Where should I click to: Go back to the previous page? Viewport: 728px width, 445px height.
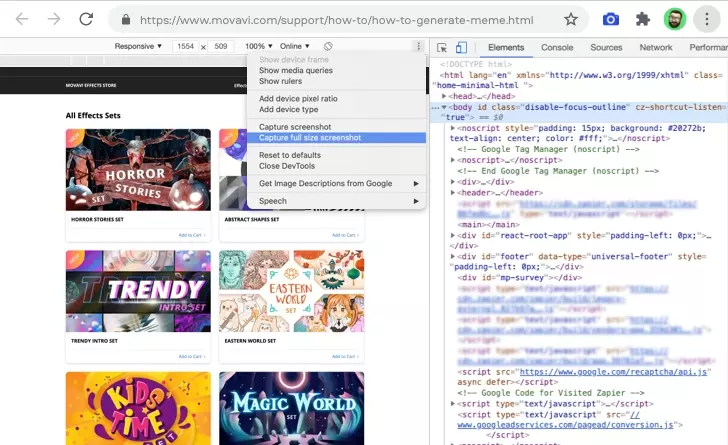(22, 19)
